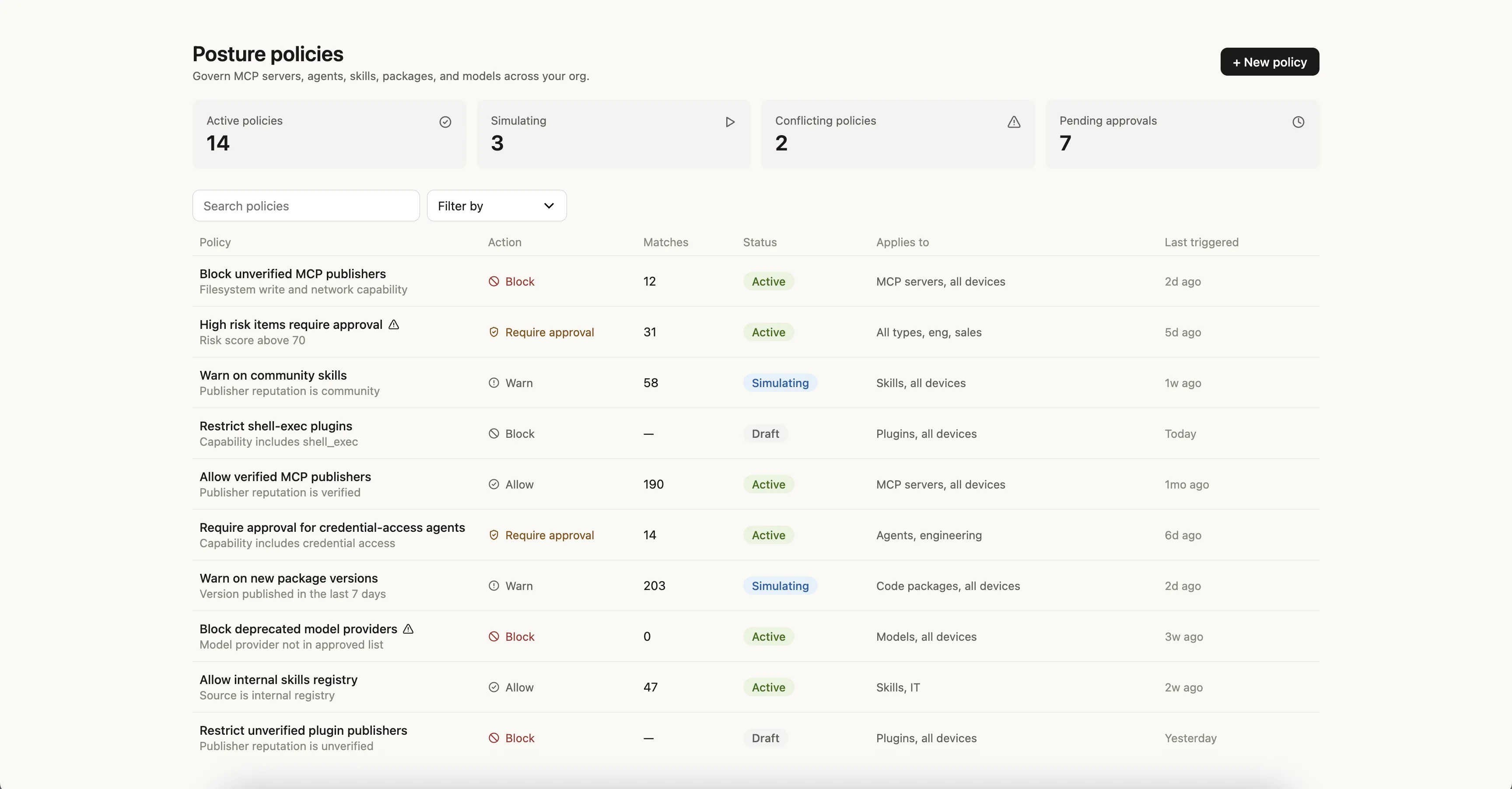Open the Simulating summary card
1512x789 pixels.
[613, 134]
